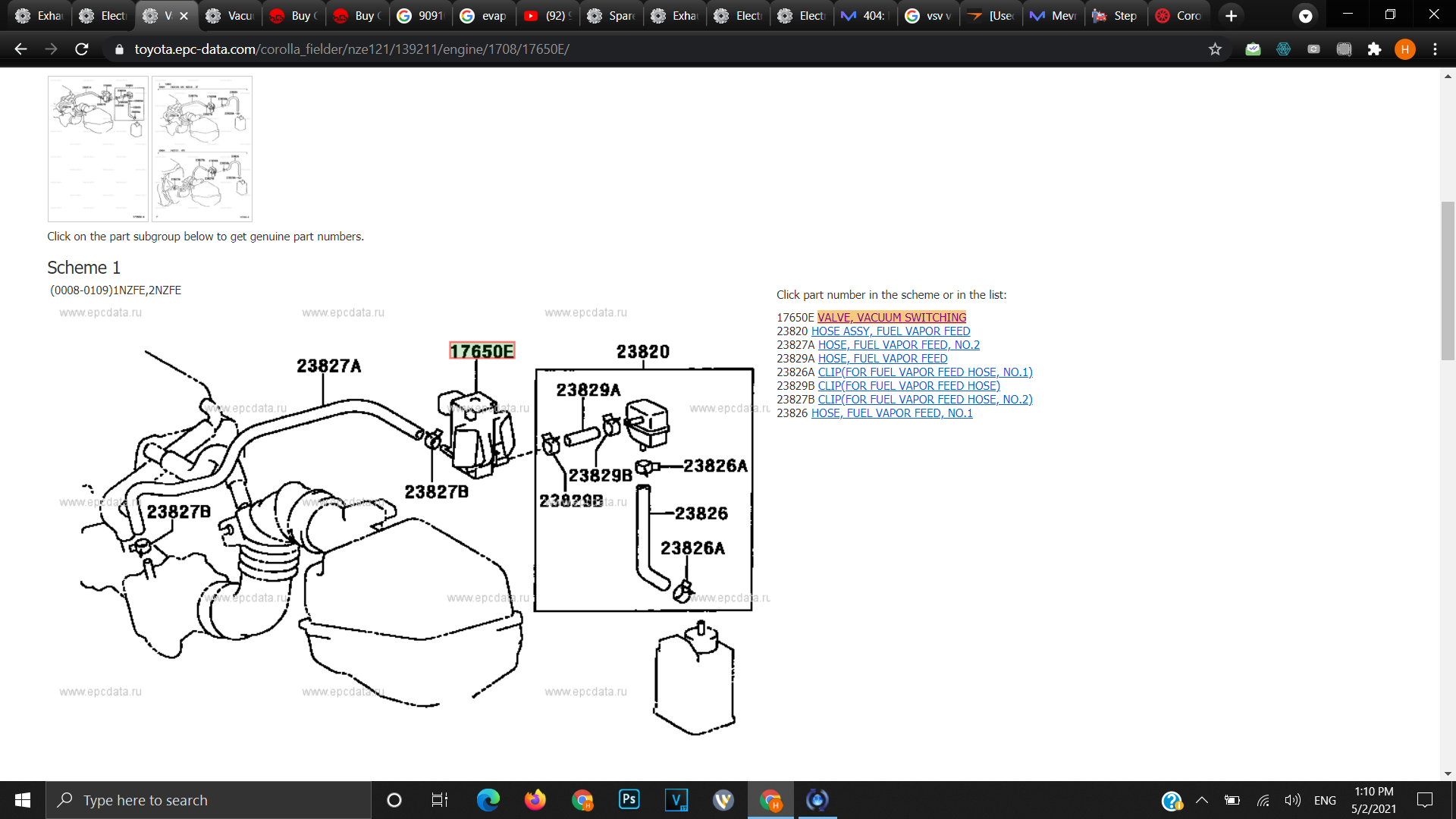The width and height of the screenshot is (1456, 819).
Task: Click the address bar URL
Action: tap(352, 49)
